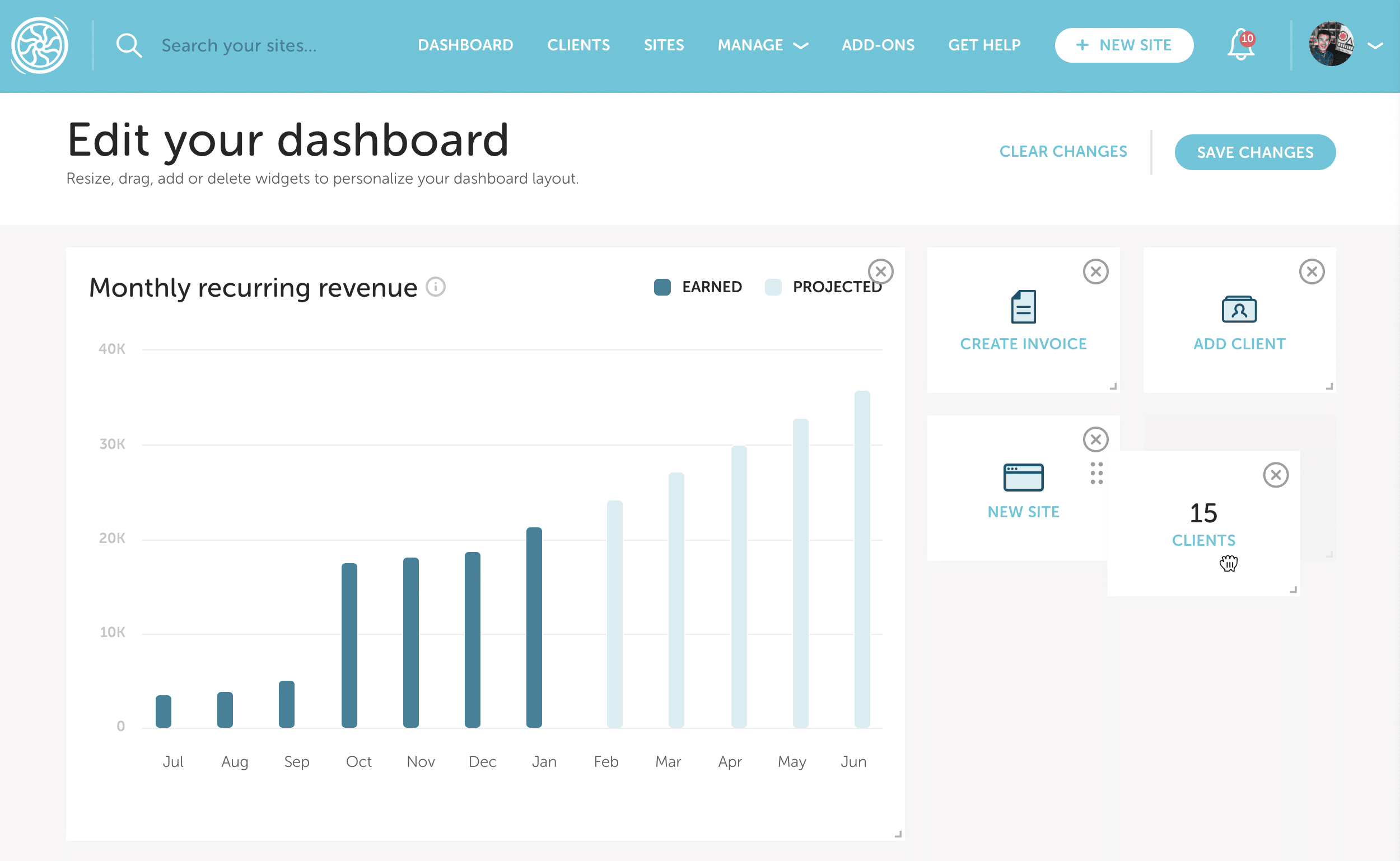The width and height of the screenshot is (1400, 861).
Task: Remove the Monthly recurring revenue widget
Action: [x=880, y=272]
